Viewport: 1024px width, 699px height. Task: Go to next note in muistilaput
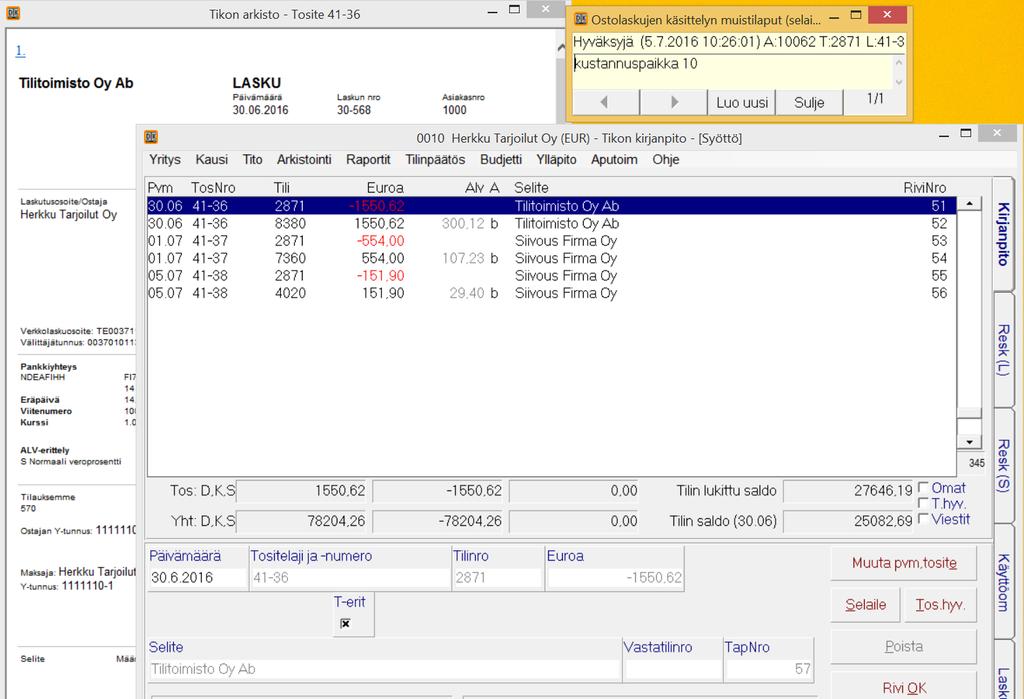(x=674, y=102)
